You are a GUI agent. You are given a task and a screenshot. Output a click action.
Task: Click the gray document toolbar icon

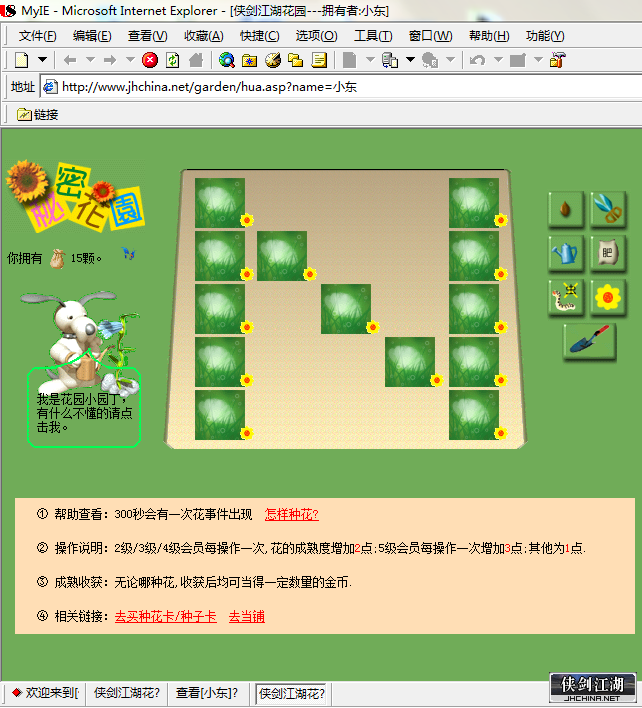tap(349, 60)
